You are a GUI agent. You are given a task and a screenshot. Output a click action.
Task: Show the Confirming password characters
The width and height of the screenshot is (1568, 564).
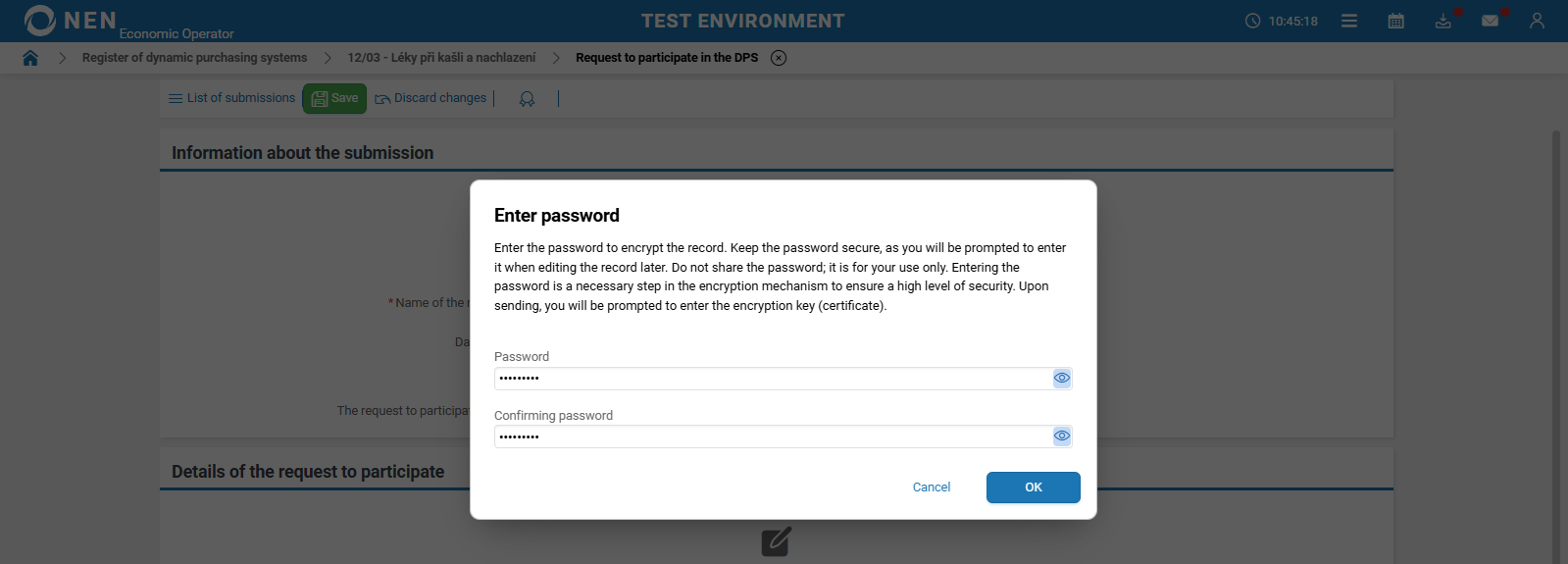1061,436
